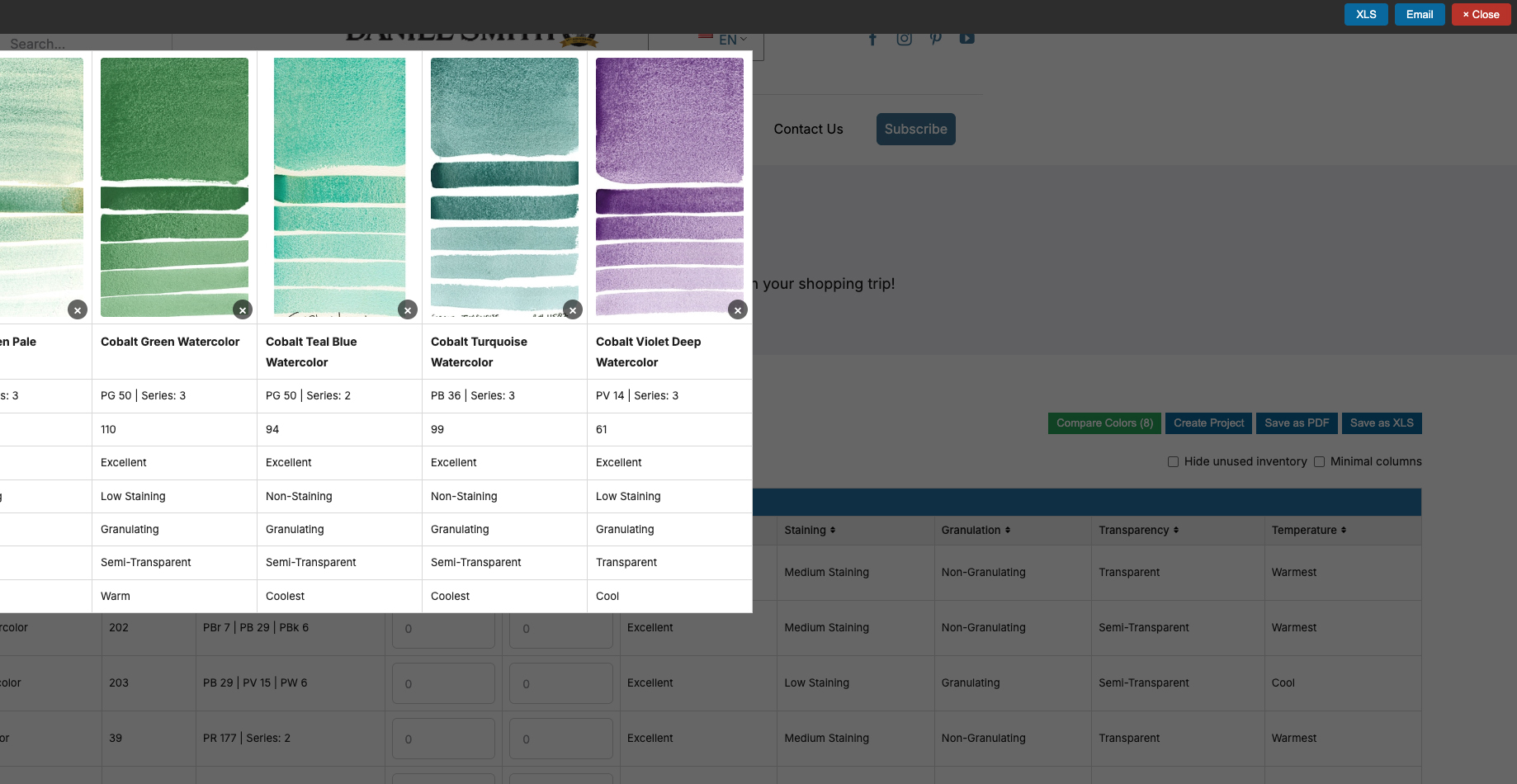The height and width of the screenshot is (784, 1517).
Task: Open the Instagram social icon
Action: tap(904, 39)
